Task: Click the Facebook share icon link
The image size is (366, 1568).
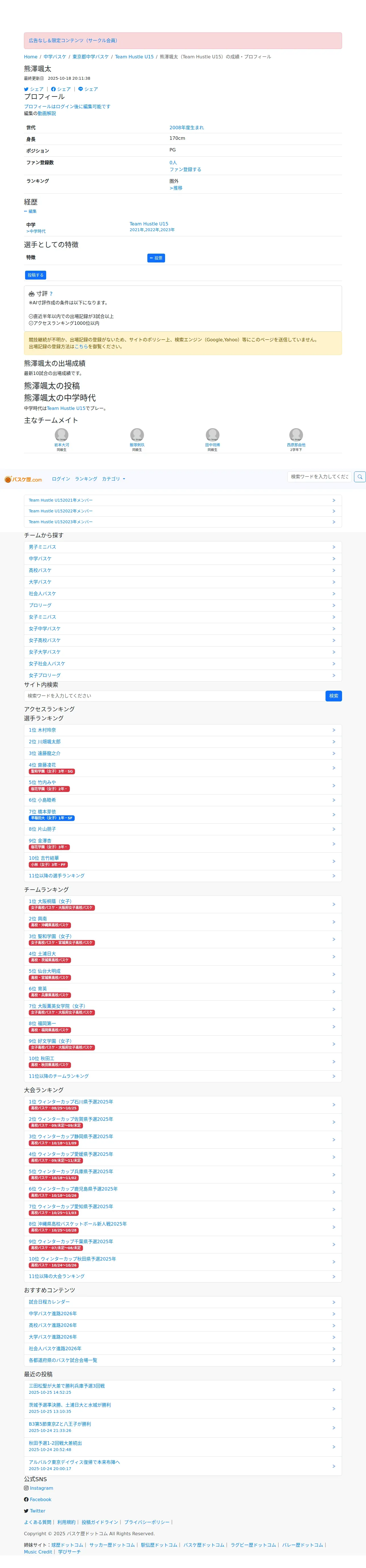Action: [x=61, y=89]
